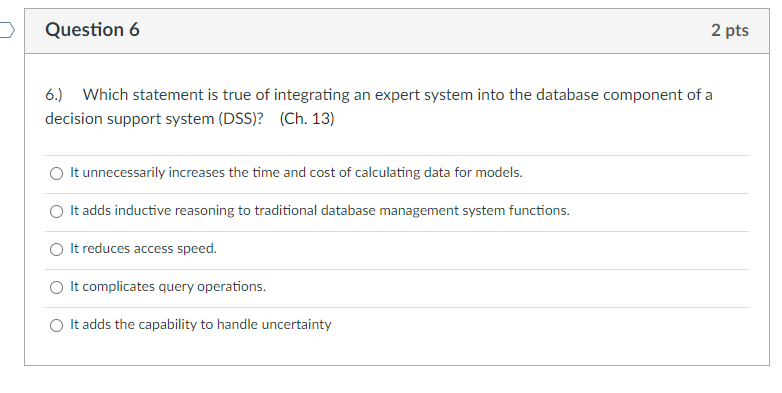The width and height of the screenshot is (782, 393).
Task: Click the label text 'It complicates query operations.'
Action: (x=168, y=286)
